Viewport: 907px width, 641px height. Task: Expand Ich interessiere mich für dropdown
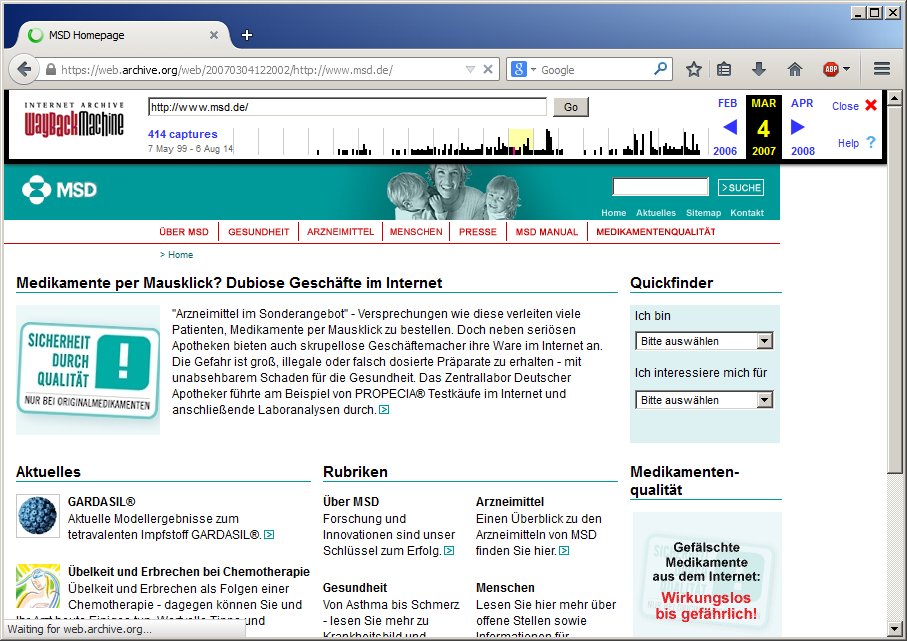click(704, 400)
